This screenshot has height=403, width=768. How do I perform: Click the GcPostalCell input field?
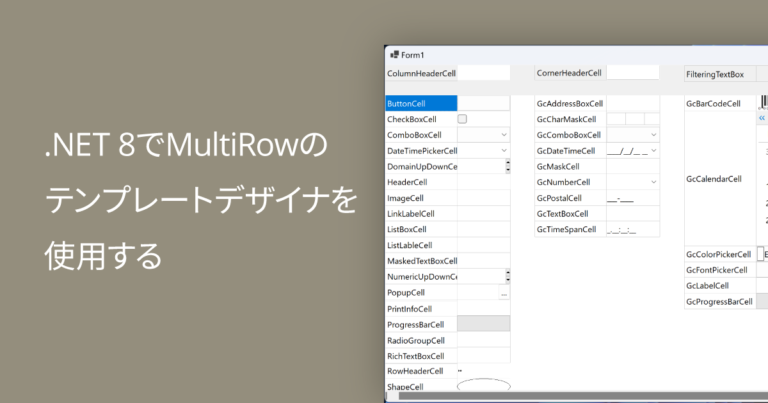[633, 198]
